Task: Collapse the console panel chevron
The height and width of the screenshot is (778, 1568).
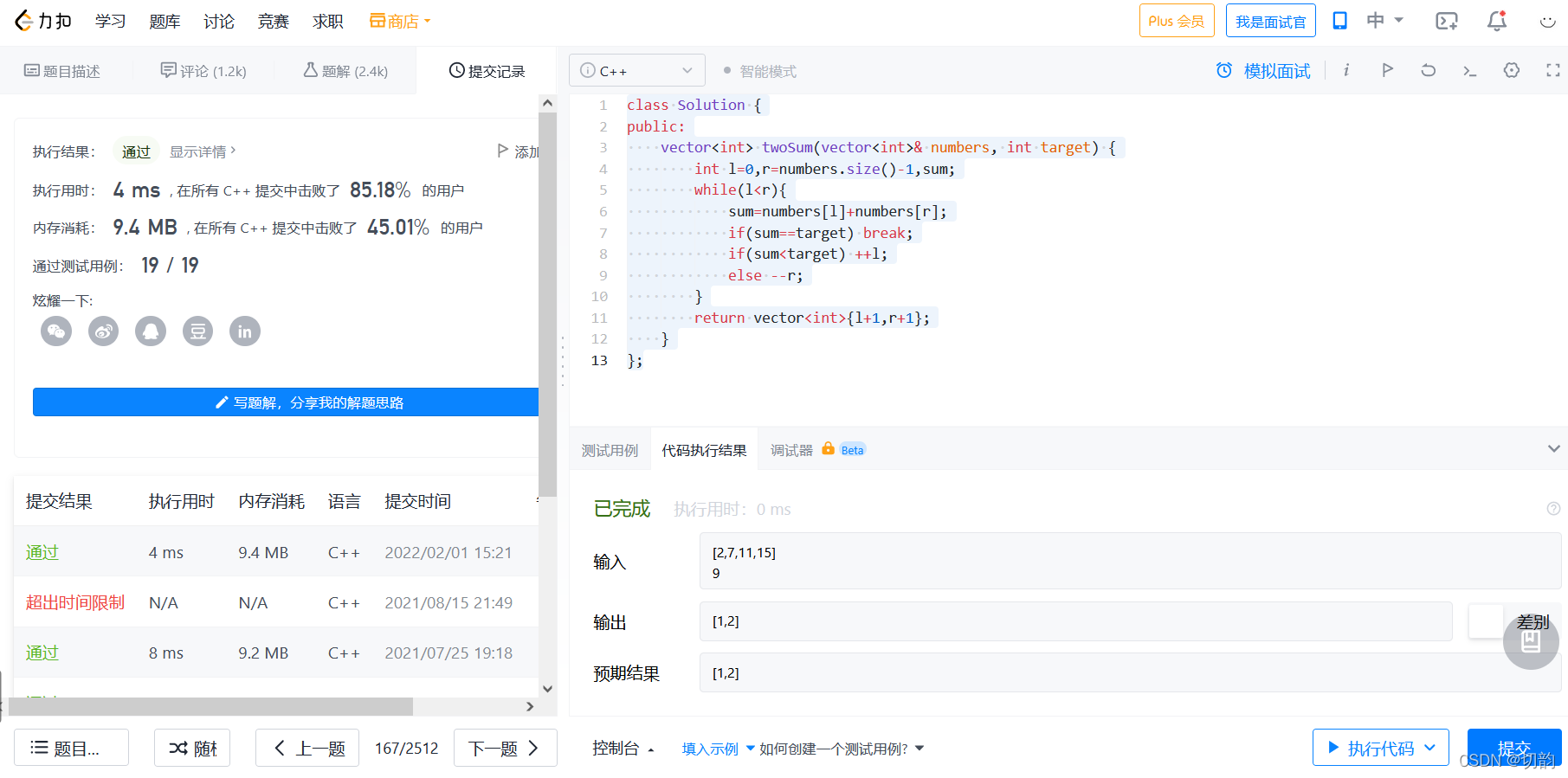Action: [x=1553, y=448]
